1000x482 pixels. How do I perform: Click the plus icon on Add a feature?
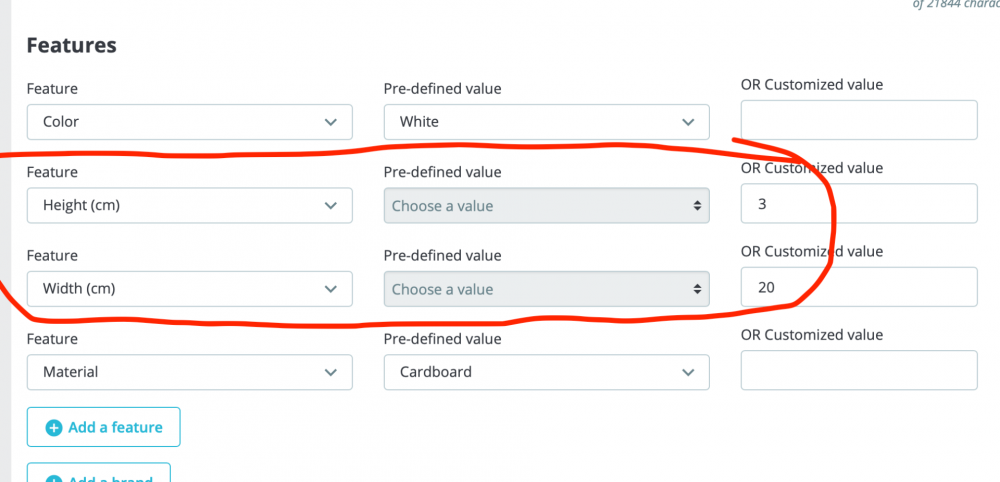(x=54, y=428)
